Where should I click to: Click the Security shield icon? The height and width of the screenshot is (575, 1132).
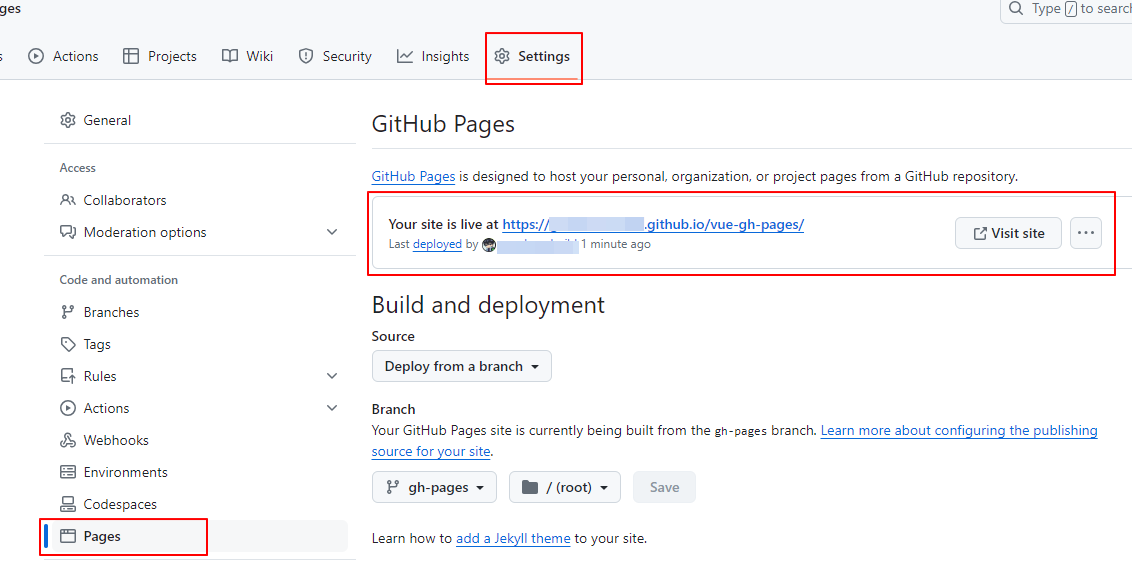(306, 56)
